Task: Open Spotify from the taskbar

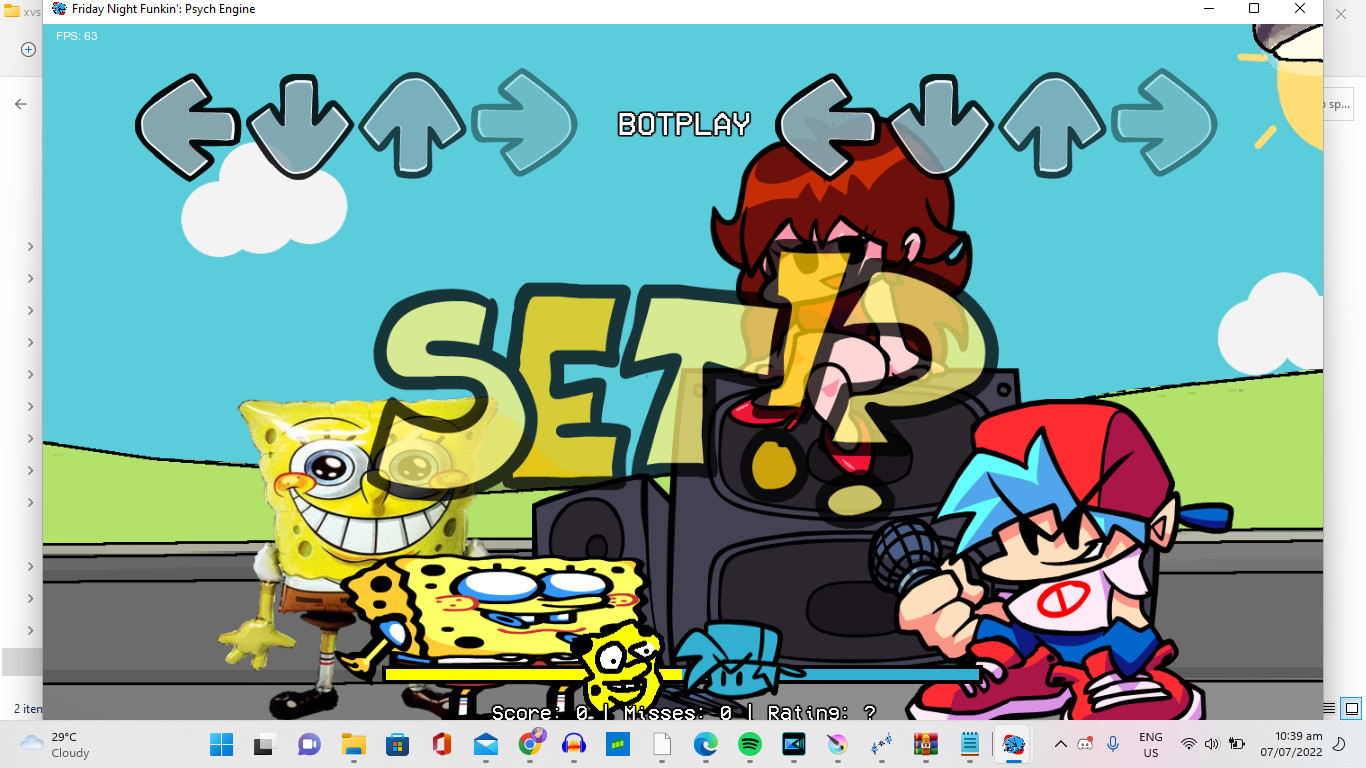Action: click(x=749, y=744)
